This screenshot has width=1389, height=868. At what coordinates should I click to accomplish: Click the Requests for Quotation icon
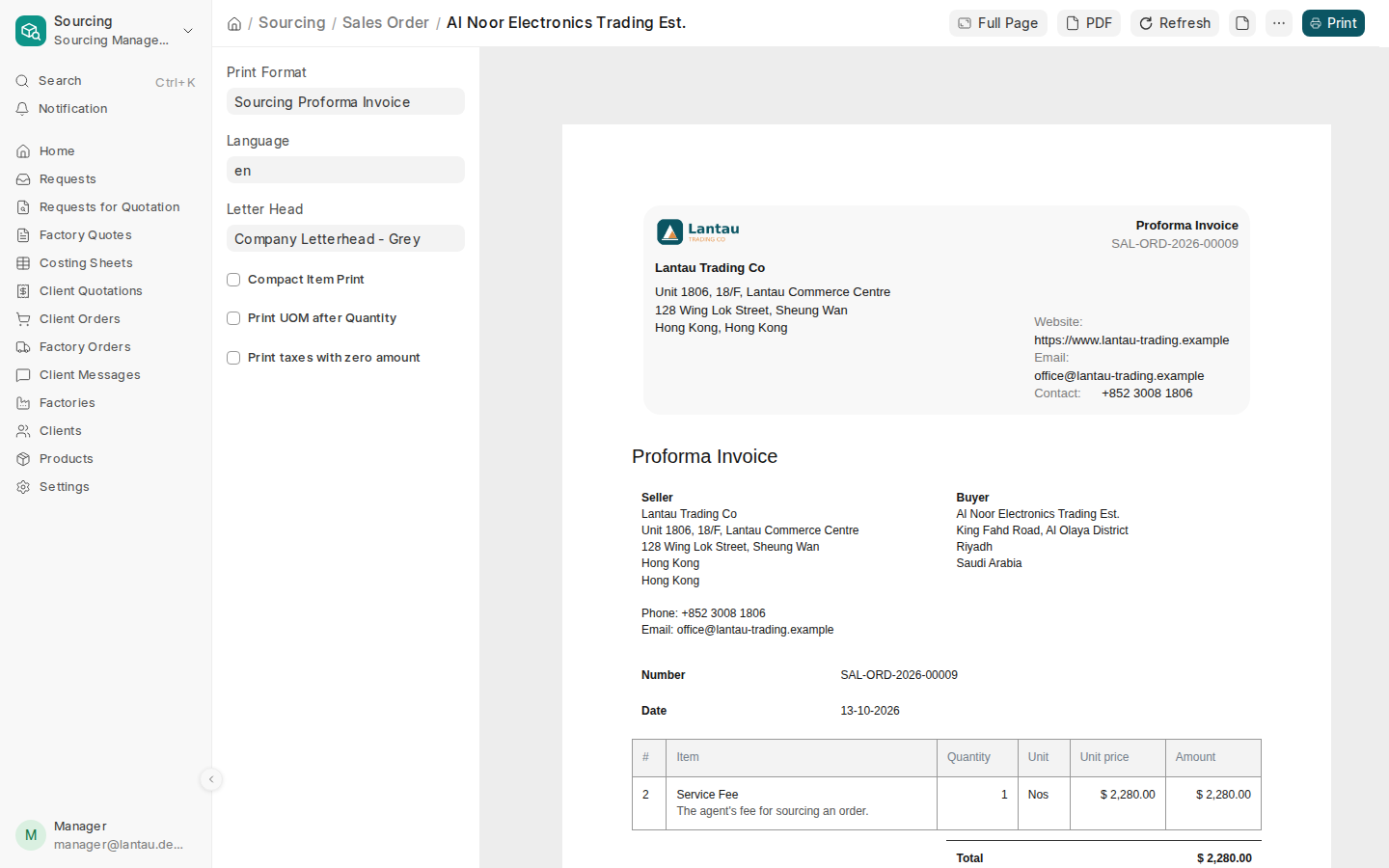coord(23,207)
